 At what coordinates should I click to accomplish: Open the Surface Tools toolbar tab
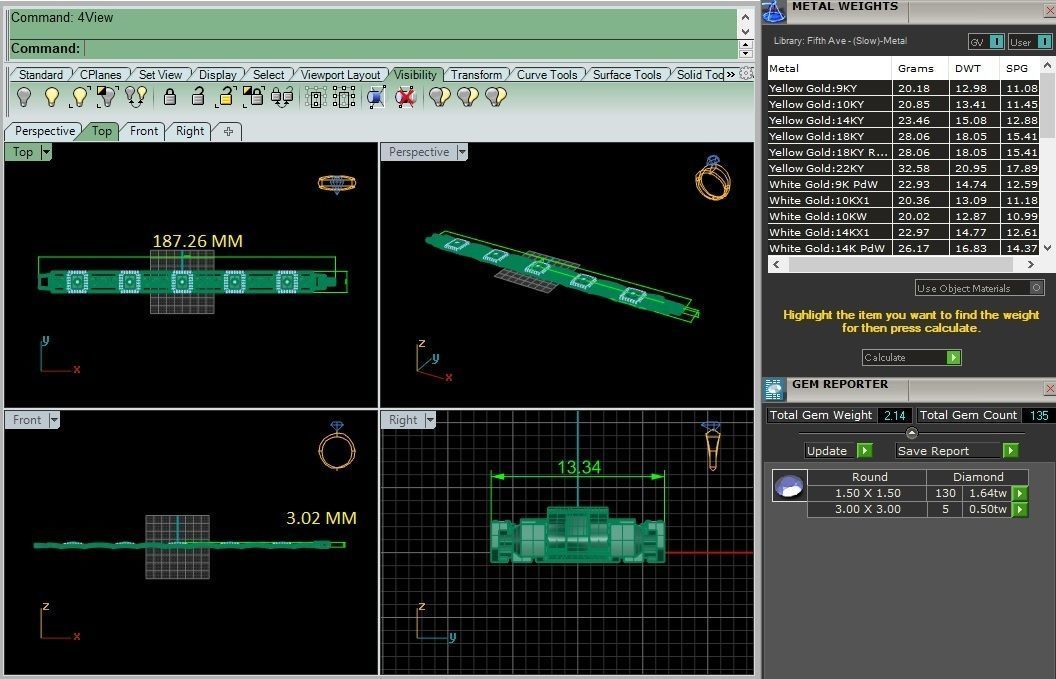click(627, 75)
